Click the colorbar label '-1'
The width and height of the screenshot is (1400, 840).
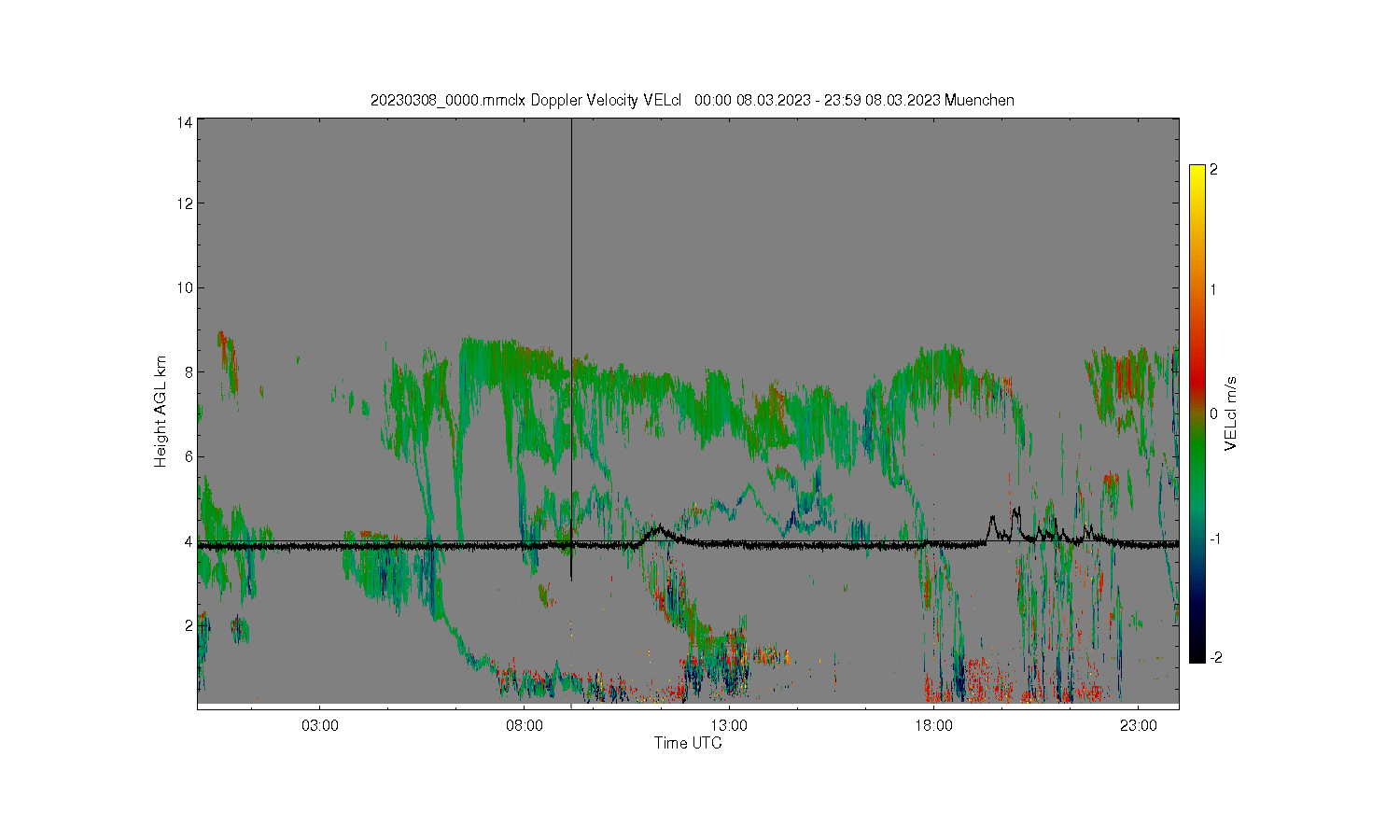click(x=1215, y=539)
